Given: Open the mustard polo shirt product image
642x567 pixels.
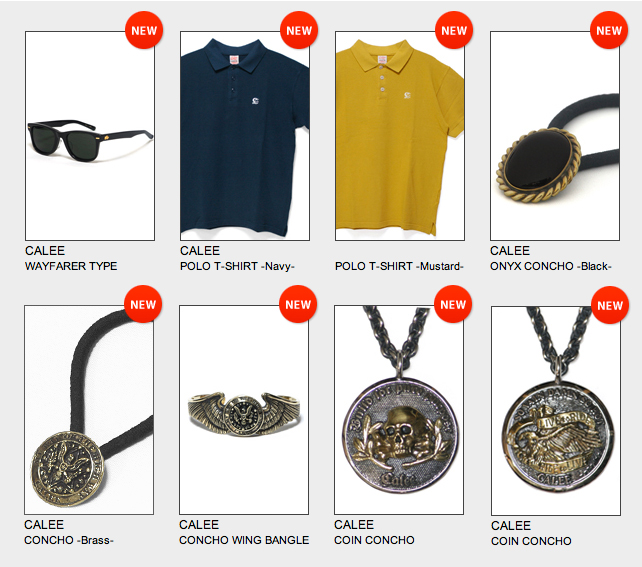Looking at the screenshot, I should tap(400, 136).
